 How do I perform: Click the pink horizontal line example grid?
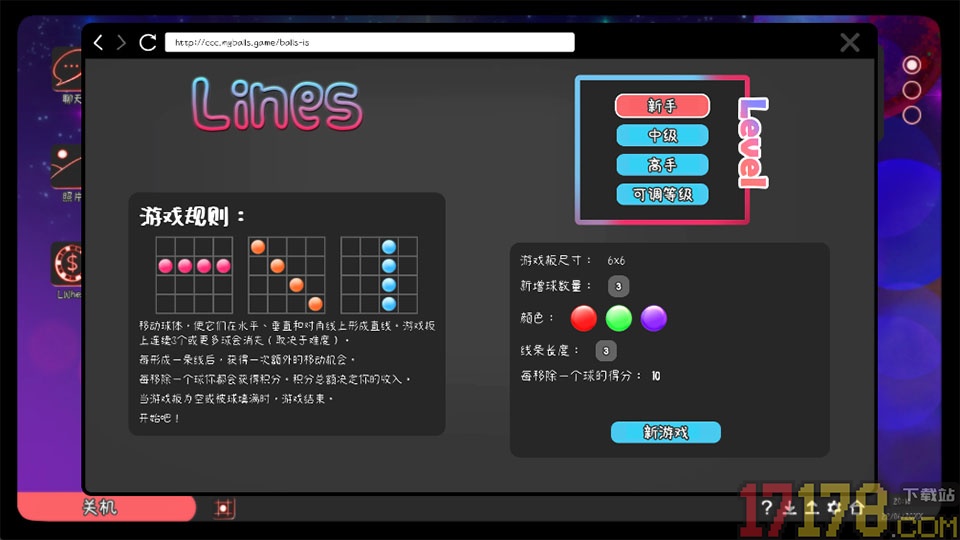click(x=194, y=275)
